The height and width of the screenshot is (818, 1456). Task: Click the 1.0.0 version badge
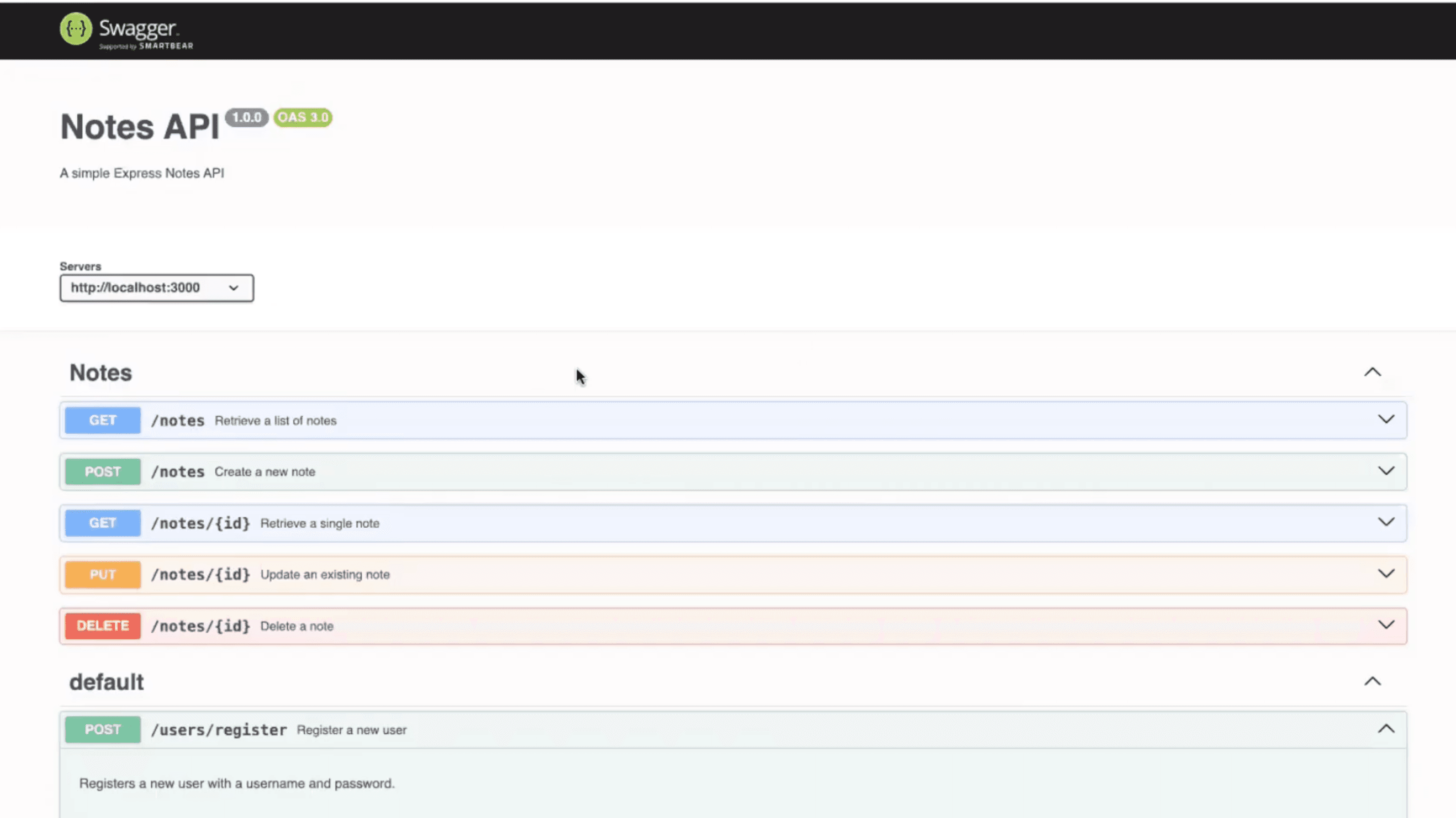(x=246, y=117)
